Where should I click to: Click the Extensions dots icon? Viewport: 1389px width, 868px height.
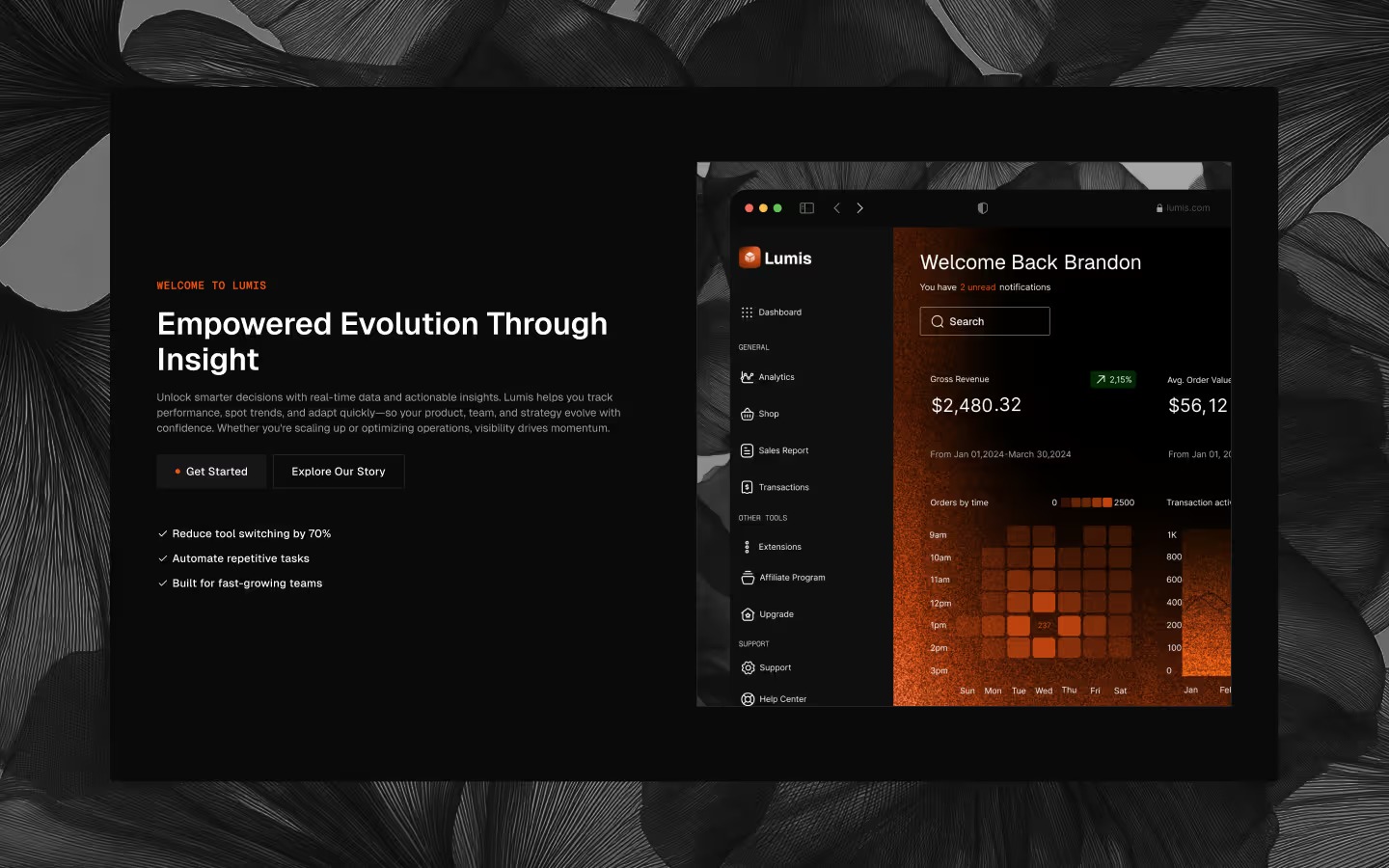(x=747, y=547)
